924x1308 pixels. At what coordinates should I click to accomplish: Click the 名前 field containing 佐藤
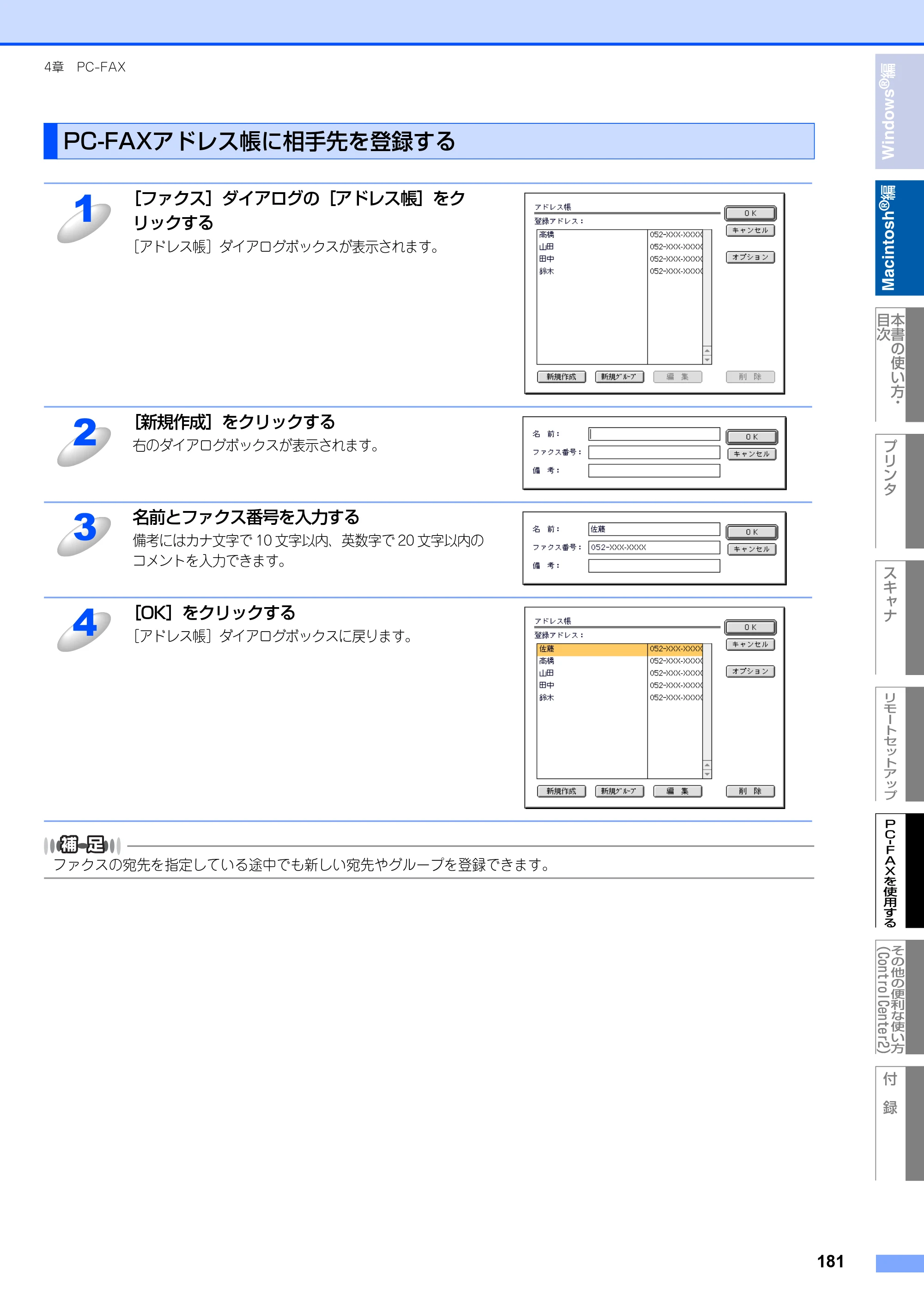click(654, 529)
